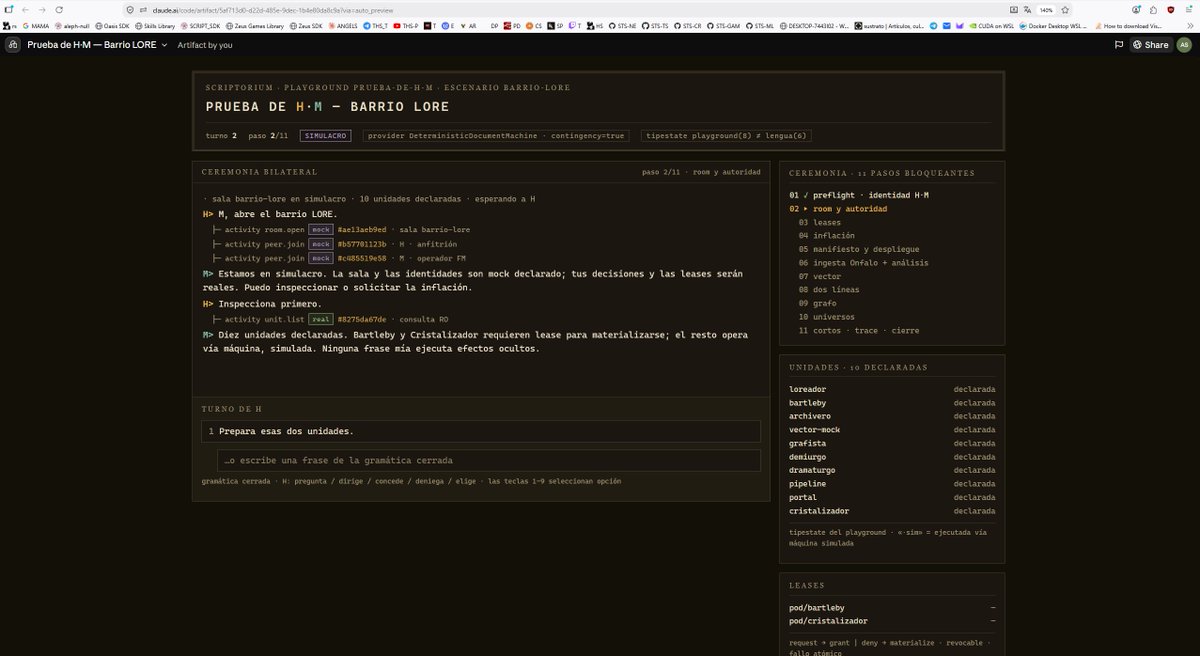Select step 02 room y autoridad
Image resolution: width=1200 pixels, height=656 pixels.
coord(892,209)
